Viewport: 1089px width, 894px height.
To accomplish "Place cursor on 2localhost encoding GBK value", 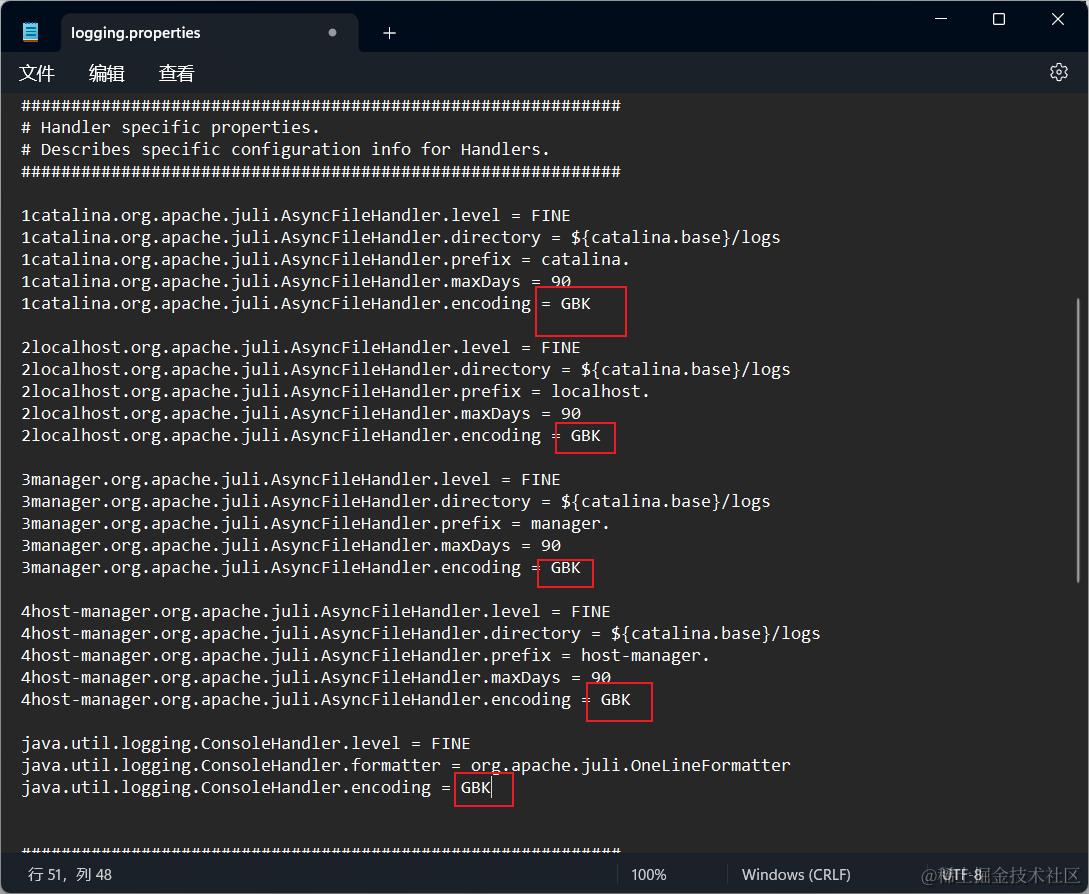I will tap(585, 436).
